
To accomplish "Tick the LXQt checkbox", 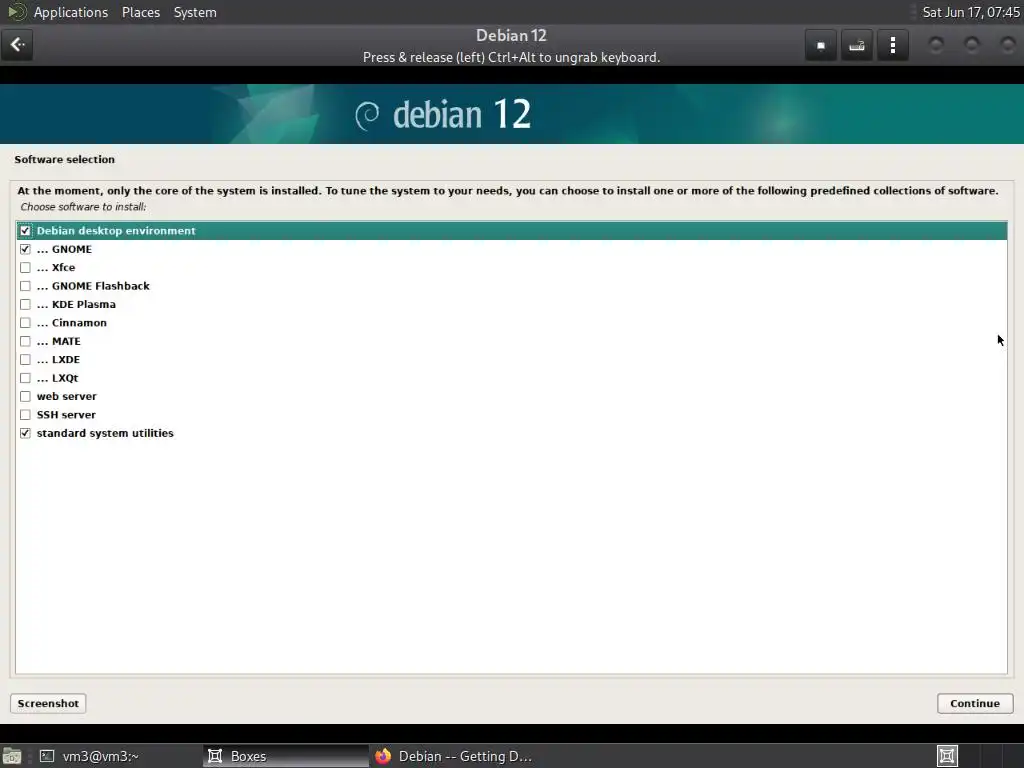I will coord(25,377).
